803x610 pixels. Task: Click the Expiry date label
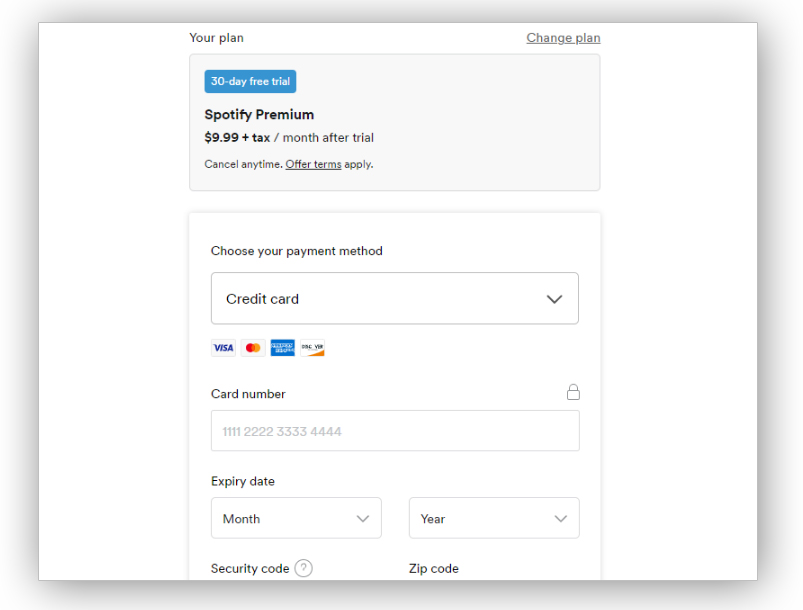tap(242, 481)
